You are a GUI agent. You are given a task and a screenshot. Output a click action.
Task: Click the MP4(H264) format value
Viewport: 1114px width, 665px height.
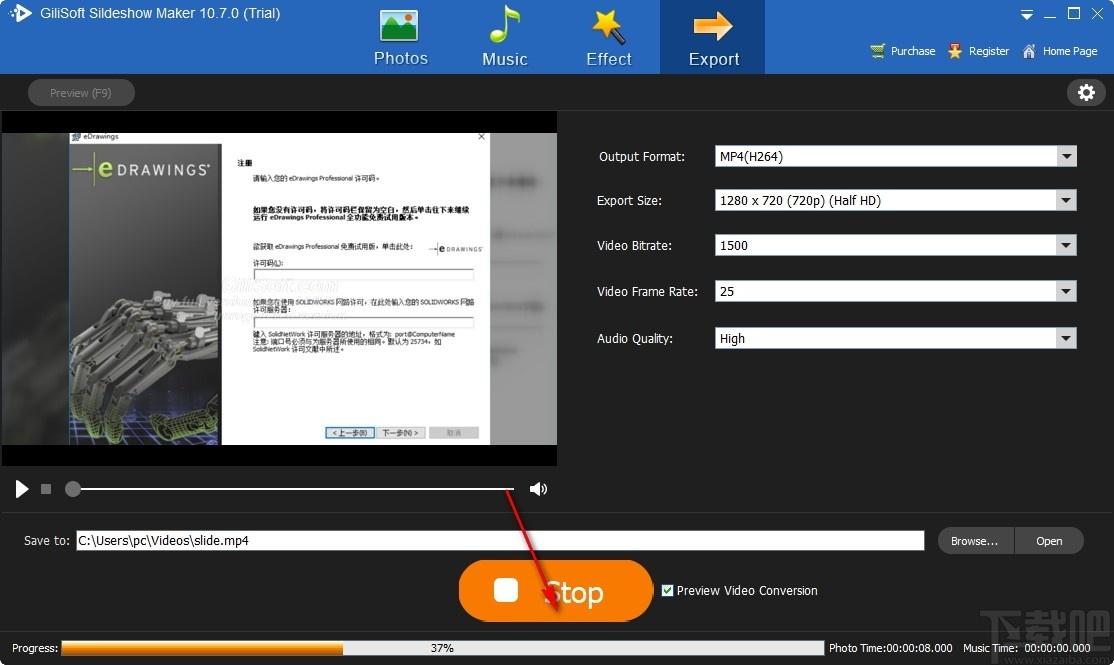pos(751,156)
